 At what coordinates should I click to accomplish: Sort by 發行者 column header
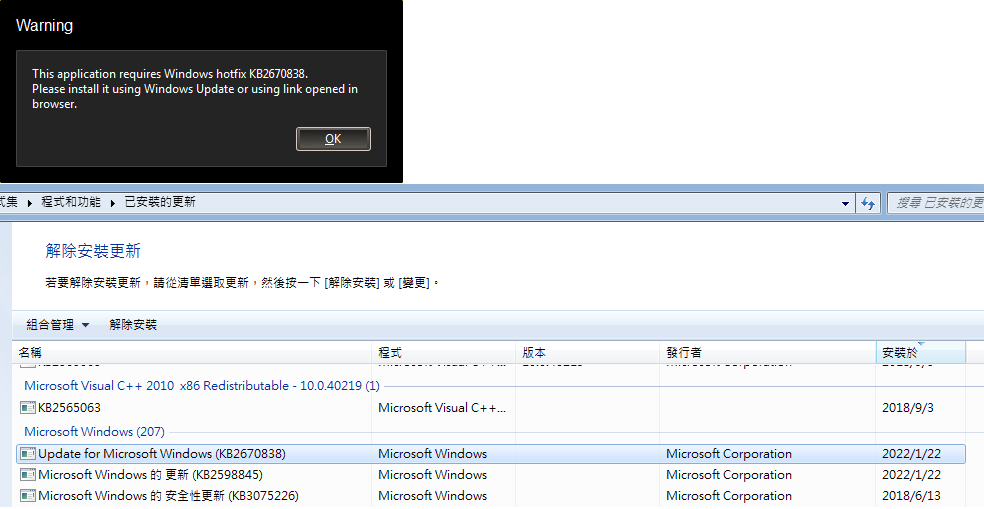pos(767,353)
